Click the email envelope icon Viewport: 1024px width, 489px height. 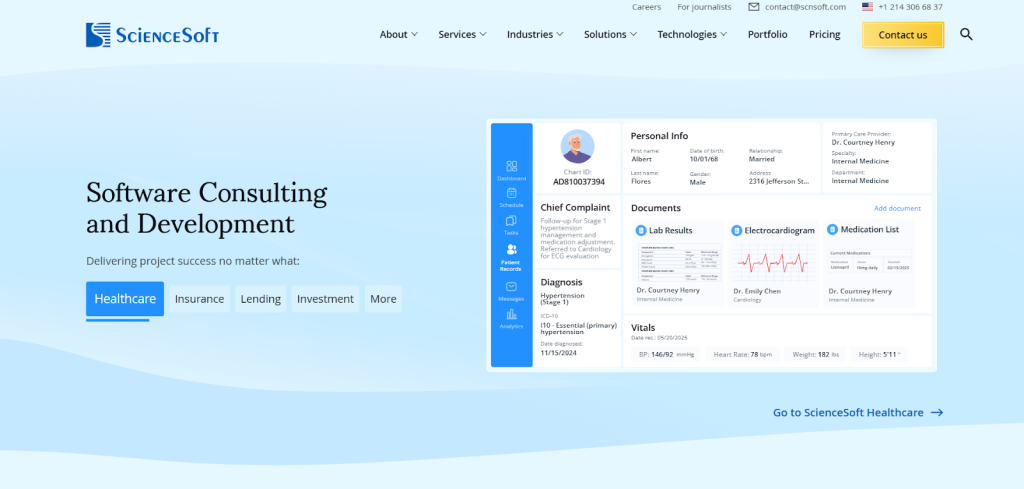(x=754, y=7)
